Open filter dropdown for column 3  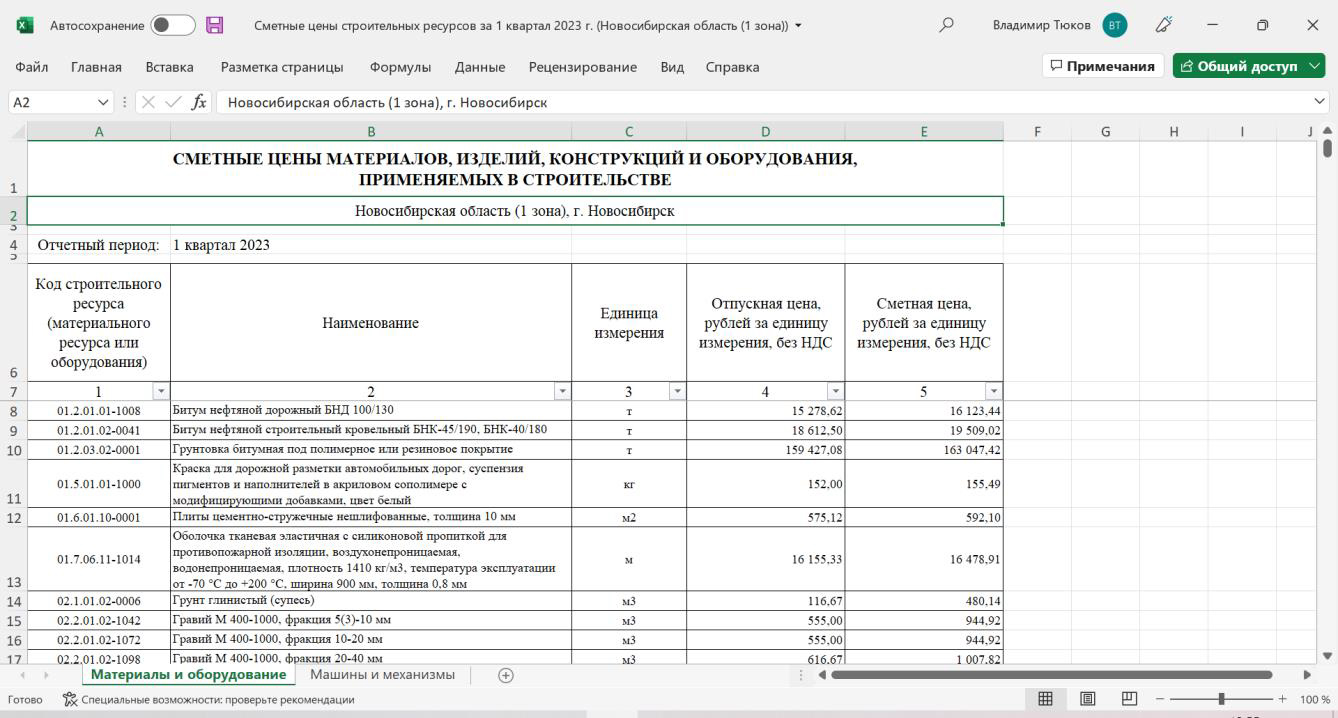[677, 392]
